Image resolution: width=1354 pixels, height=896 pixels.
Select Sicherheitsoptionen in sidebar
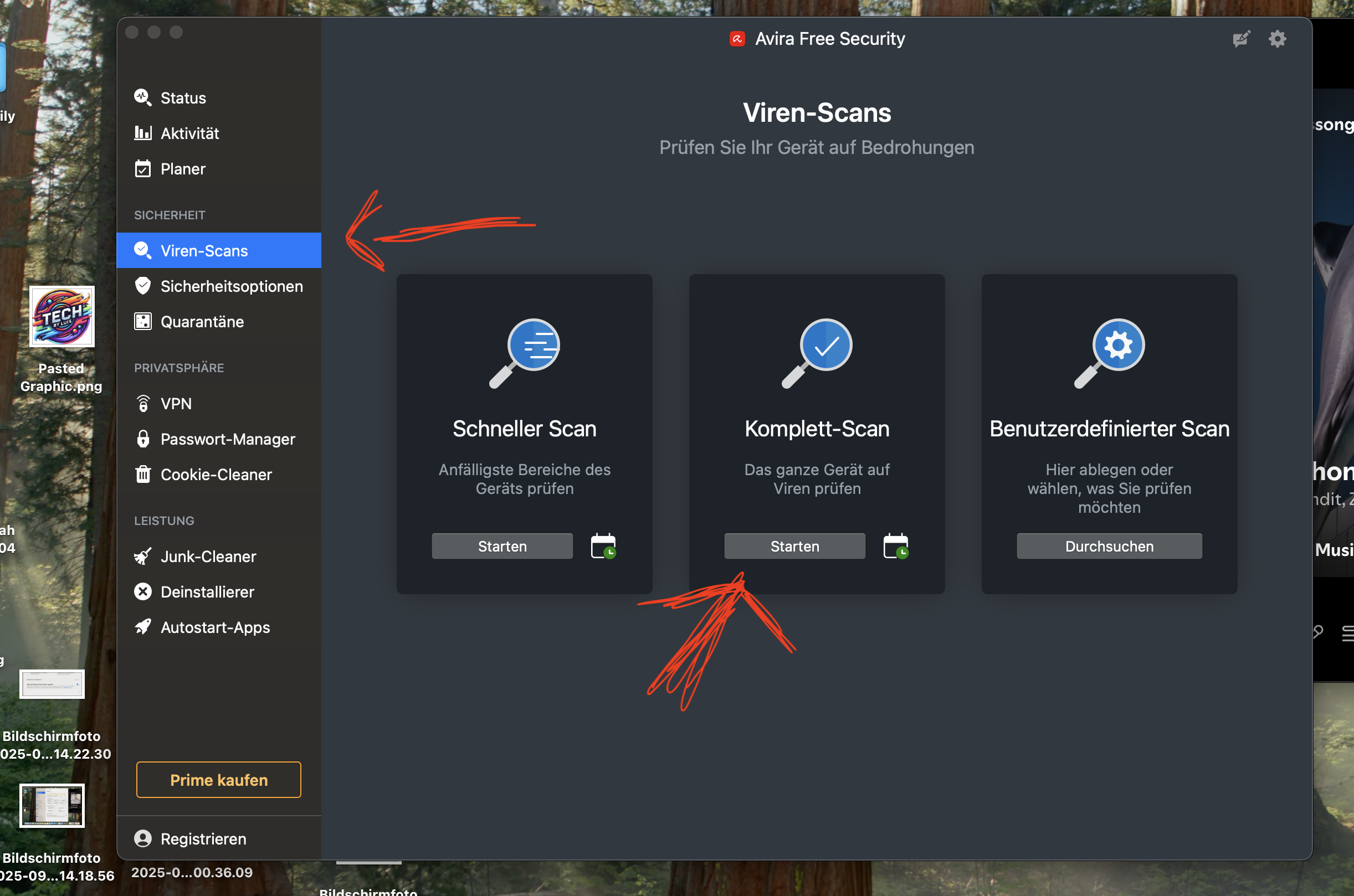(x=231, y=286)
